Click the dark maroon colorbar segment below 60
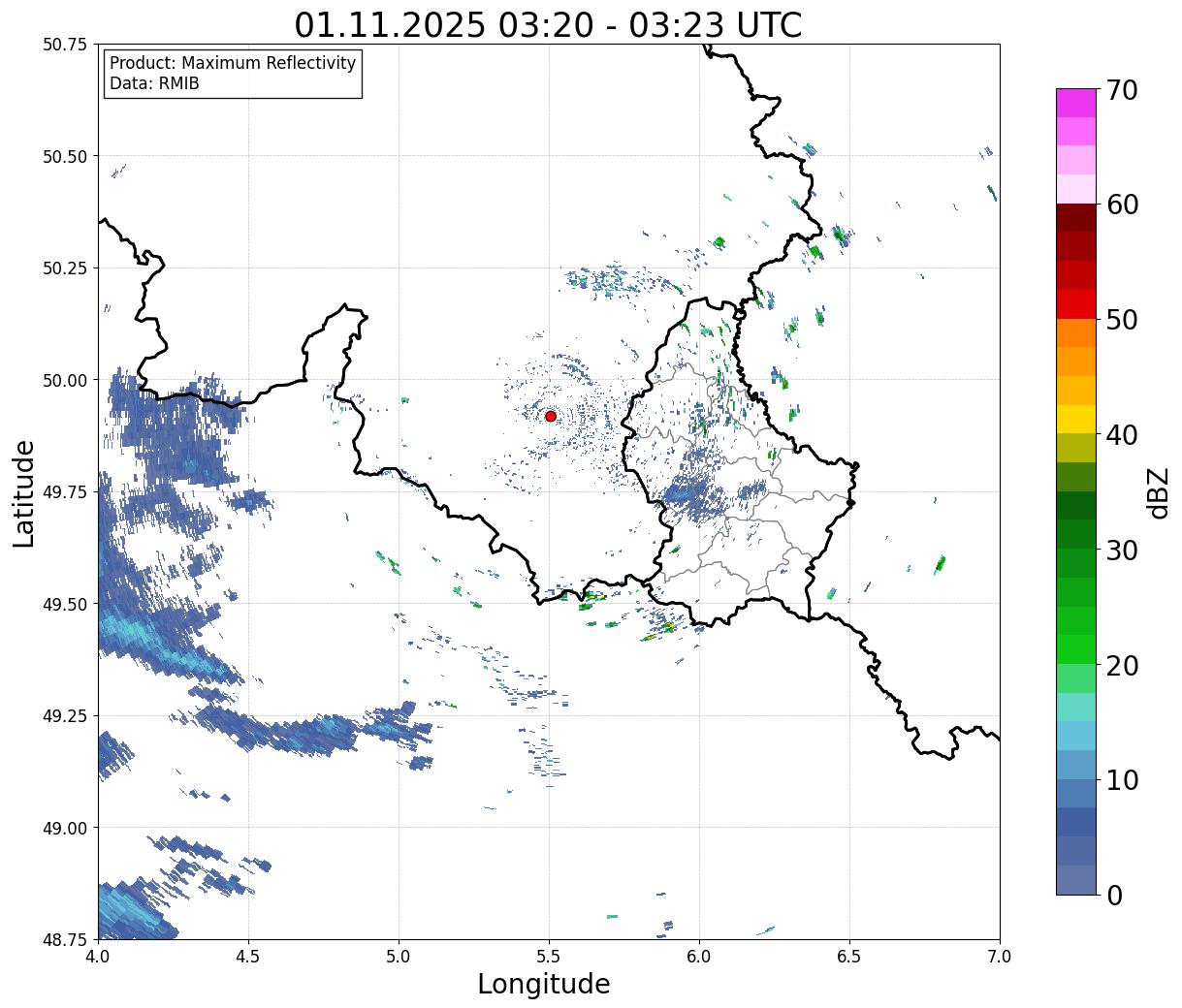1182x1008 pixels. (x=1076, y=217)
